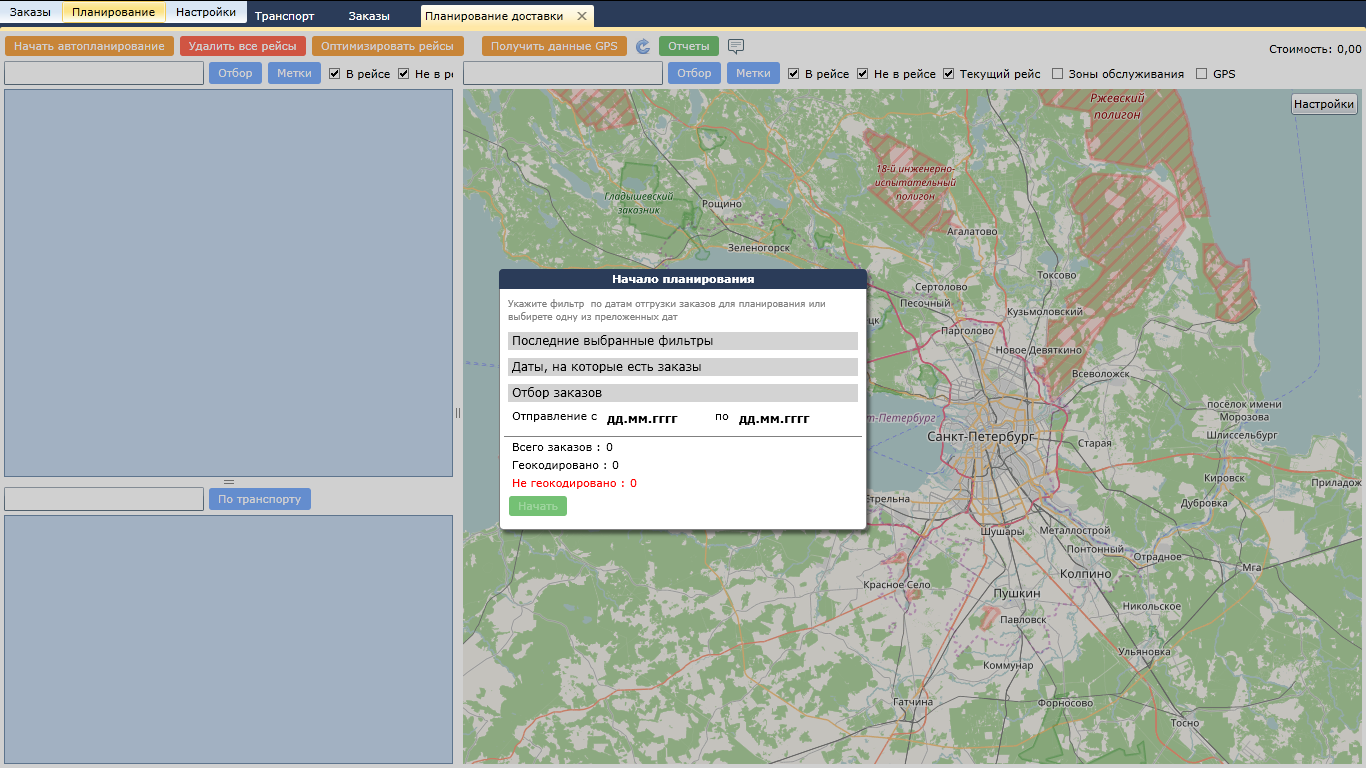Click the Всеволожск label on the map
Screen dimensions: 1366x768
[1100, 373]
